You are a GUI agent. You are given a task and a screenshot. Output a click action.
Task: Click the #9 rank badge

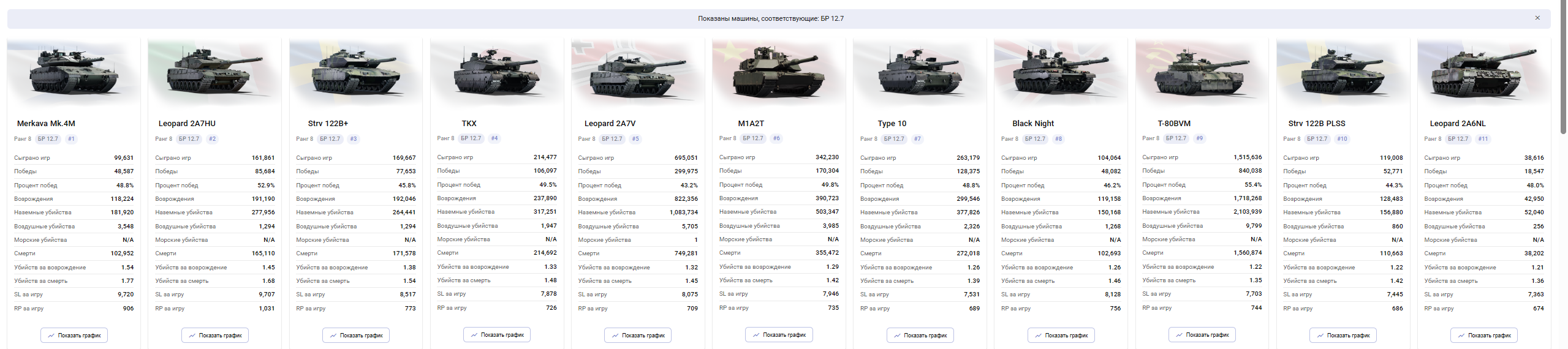1199,138
